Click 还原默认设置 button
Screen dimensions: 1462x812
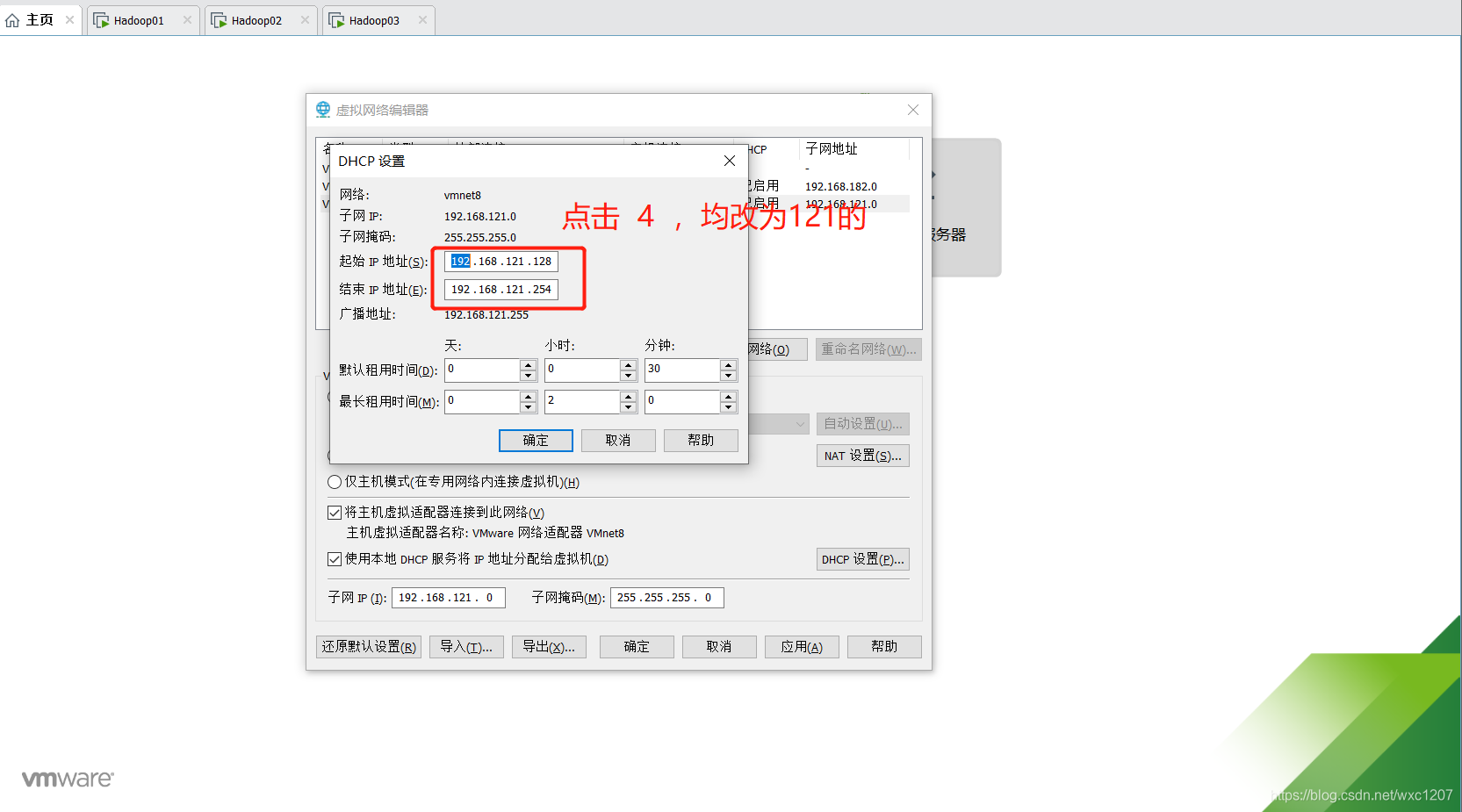[369, 647]
